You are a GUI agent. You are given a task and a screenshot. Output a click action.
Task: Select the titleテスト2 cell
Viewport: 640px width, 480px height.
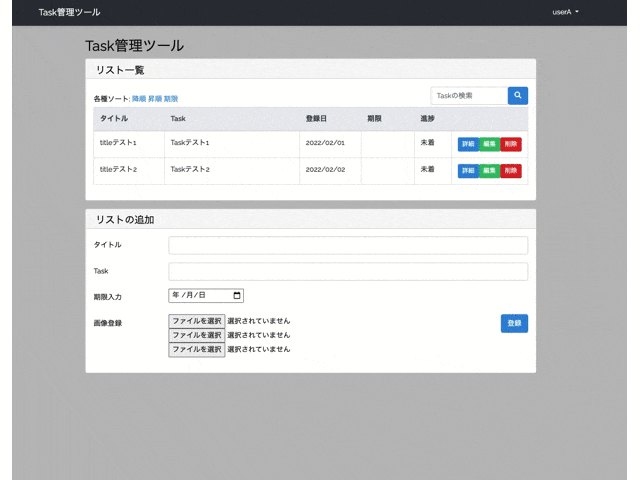(129, 171)
